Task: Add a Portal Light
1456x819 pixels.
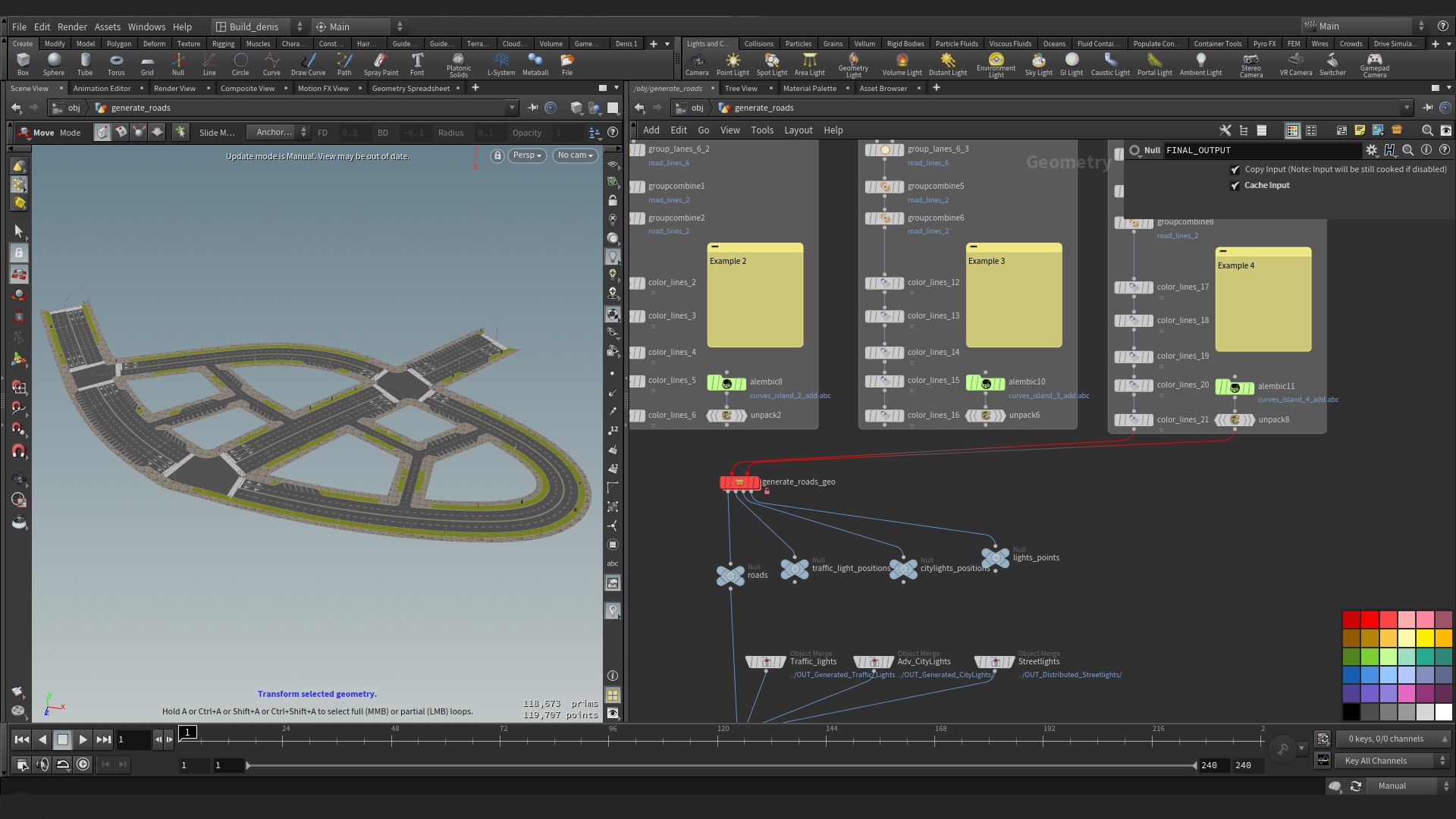Action: 1155,64
